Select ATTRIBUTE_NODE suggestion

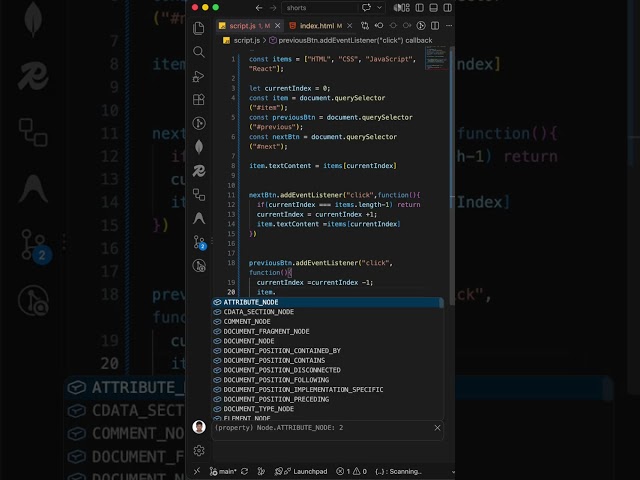[x=327, y=302]
